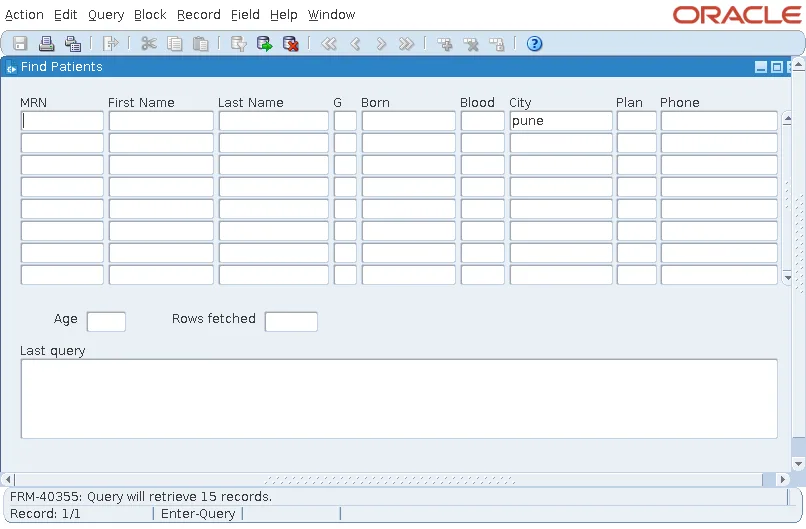This screenshot has width=806, height=529.
Task: Click the Lock Record toolbar icon
Action: [x=497, y=44]
